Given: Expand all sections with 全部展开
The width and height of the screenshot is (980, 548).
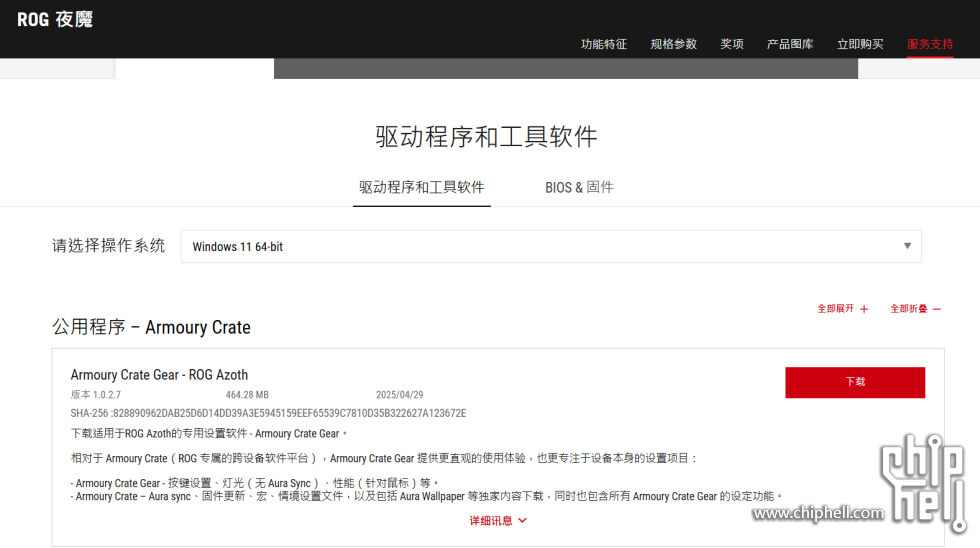Looking at the screenshot, I should click(x=842, y=309).
